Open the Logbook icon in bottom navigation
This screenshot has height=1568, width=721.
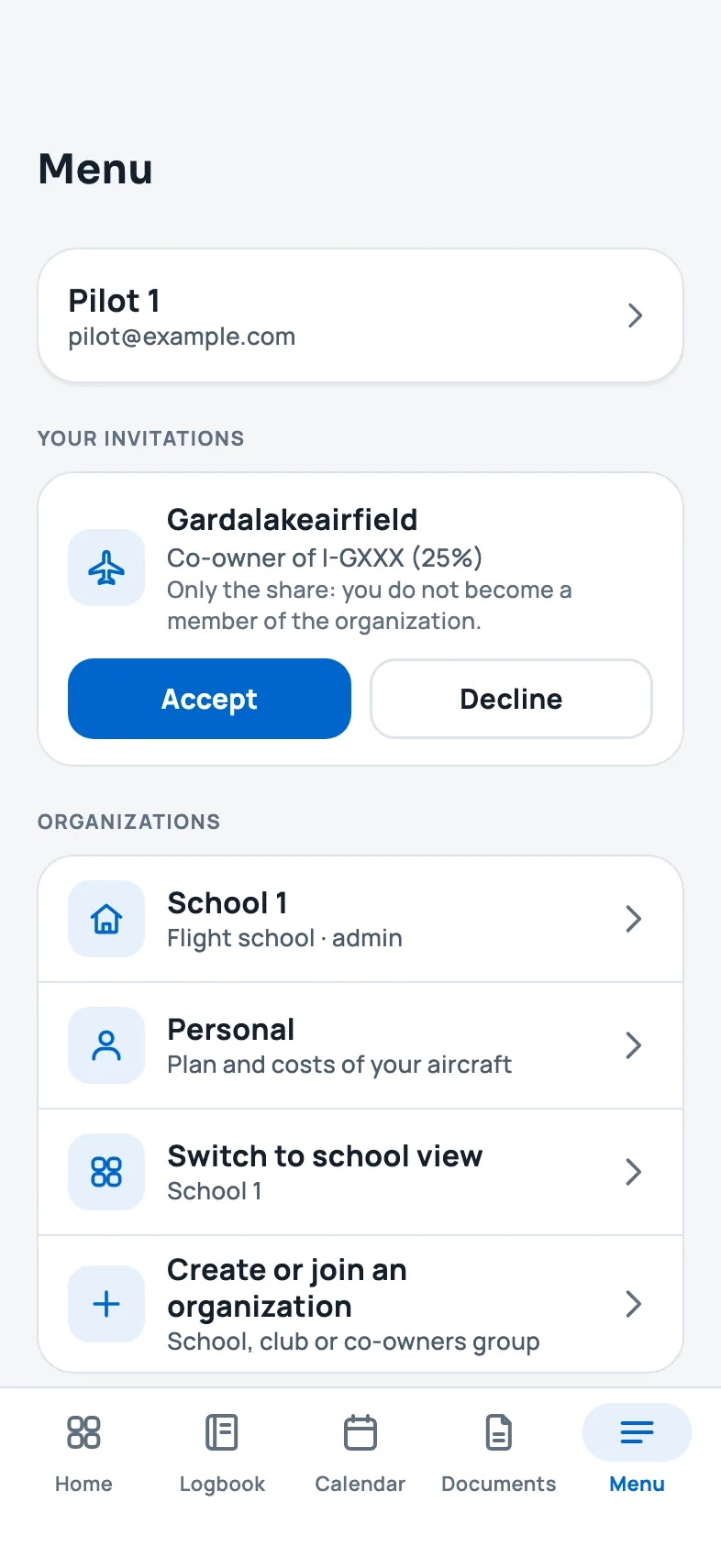click(x=222, y=1432)
